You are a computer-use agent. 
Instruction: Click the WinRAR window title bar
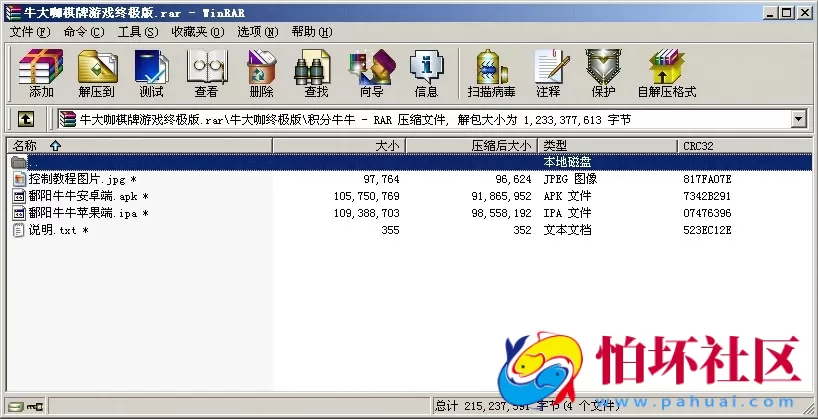pyautogui.click(x=409, y=13)
